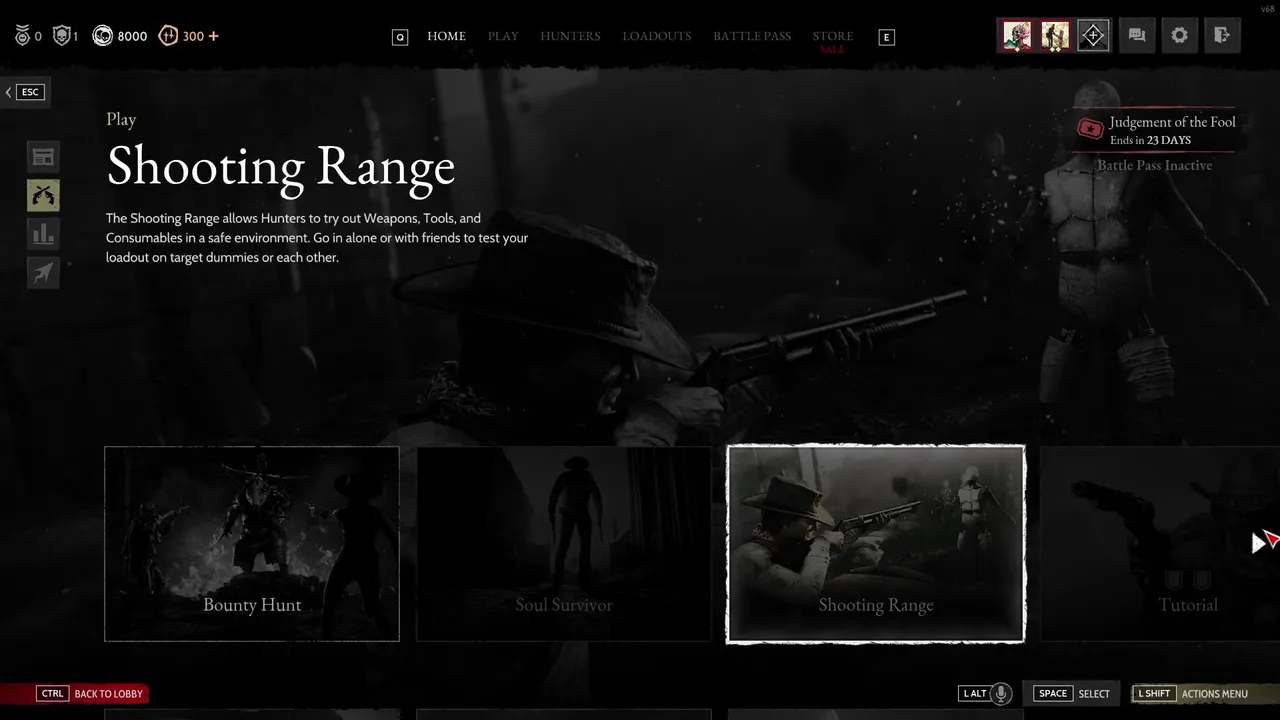
Task: Open the LOADOUTS tab
Action: [x=657, y=36]
